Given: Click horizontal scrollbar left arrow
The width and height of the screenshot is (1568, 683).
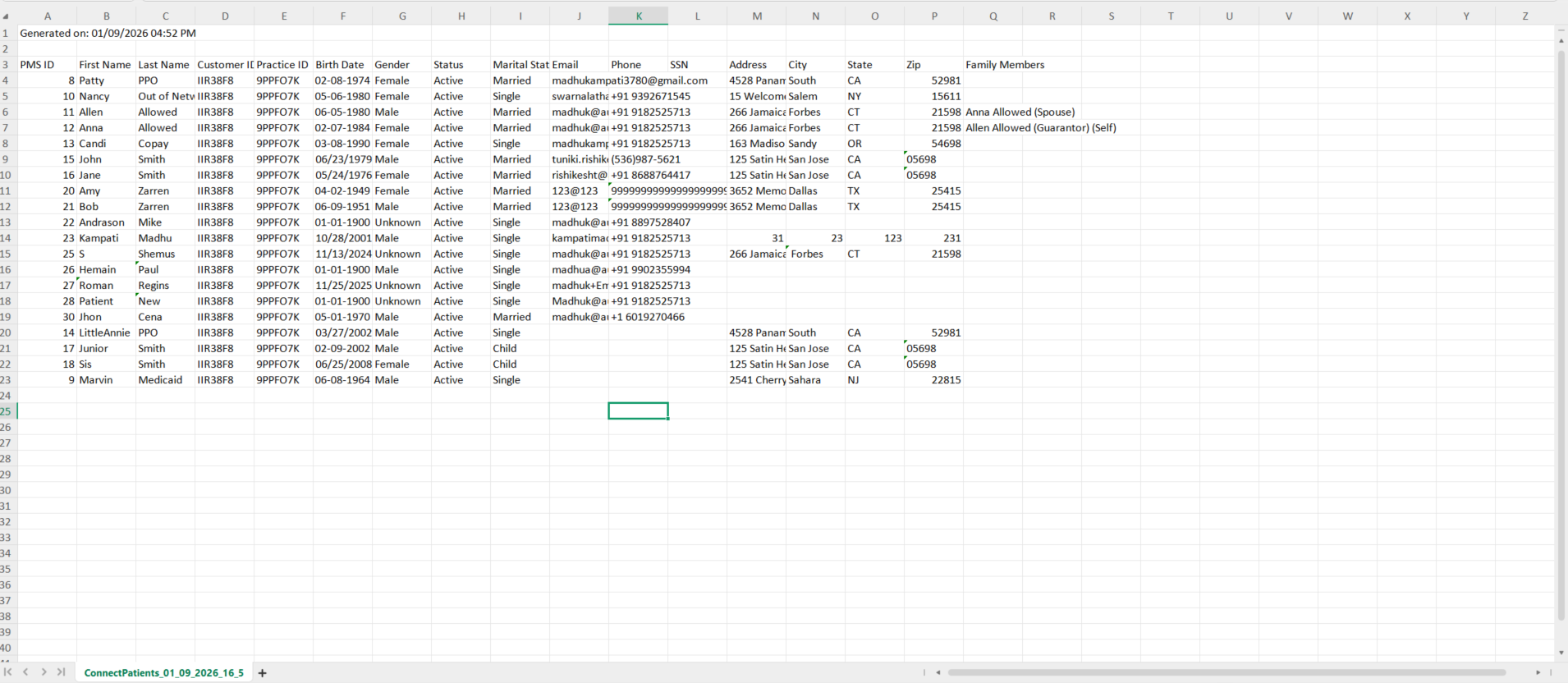Looking at the screenshot, I should [938, 672].
